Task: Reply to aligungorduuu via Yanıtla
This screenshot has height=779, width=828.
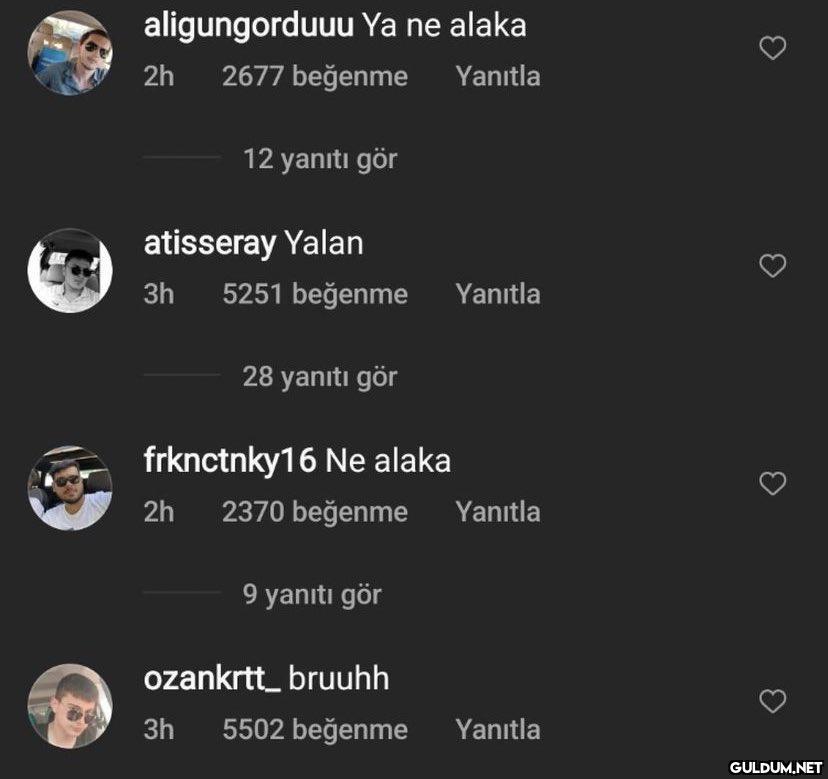Action: [x=498, y=77]
